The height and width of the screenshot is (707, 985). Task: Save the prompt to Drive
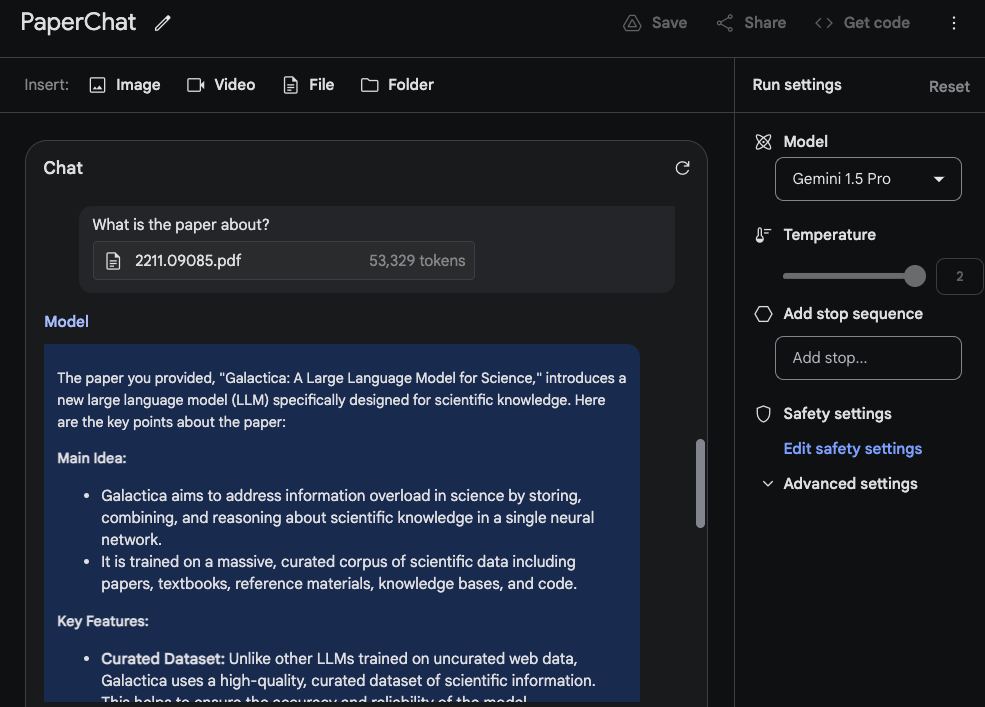(655, 23)
